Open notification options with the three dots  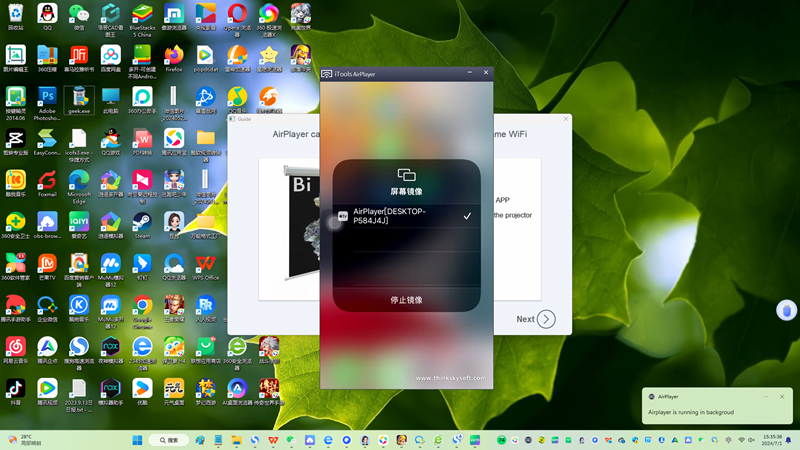pos(766,396)
